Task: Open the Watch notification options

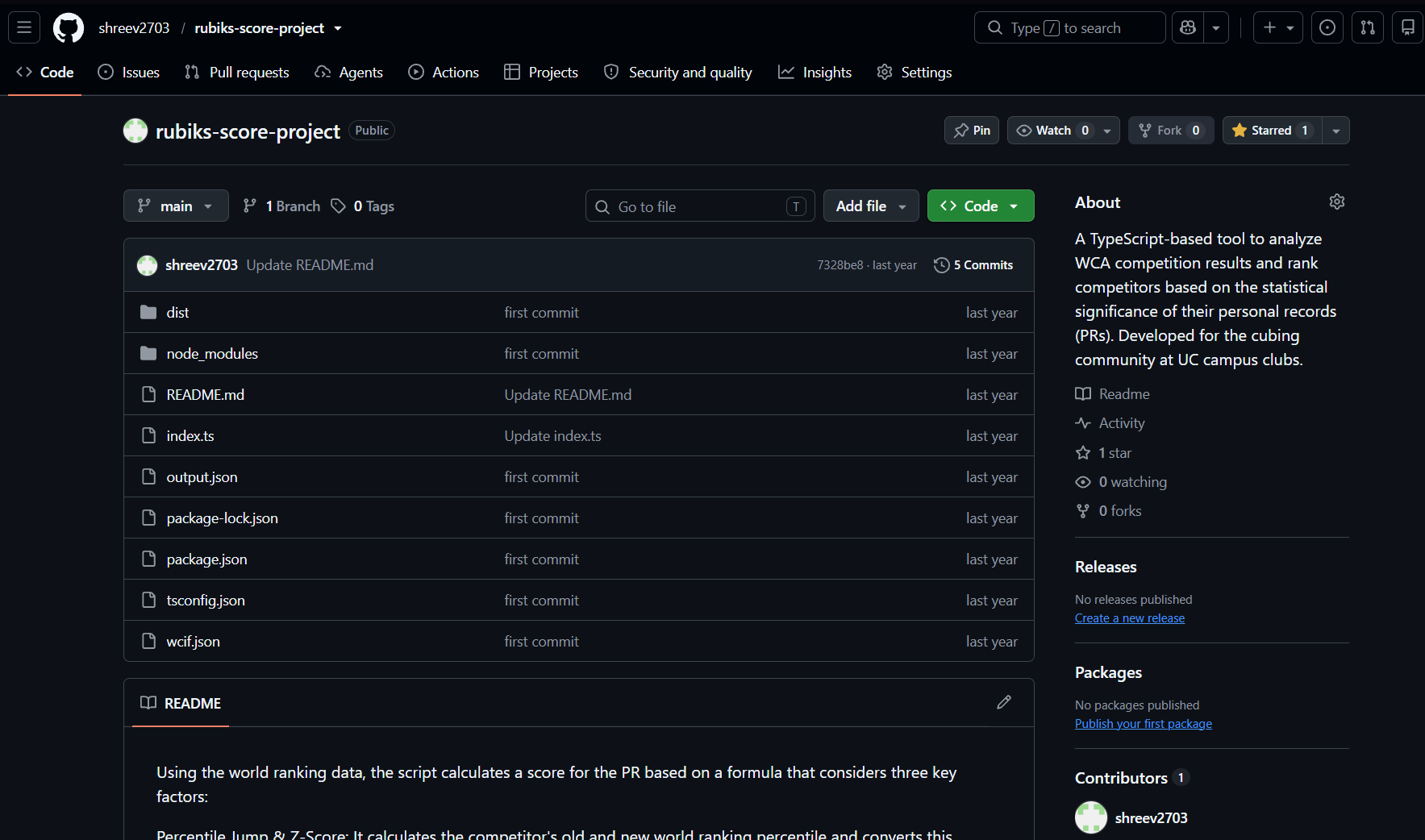Action: tap(1064, 131)
